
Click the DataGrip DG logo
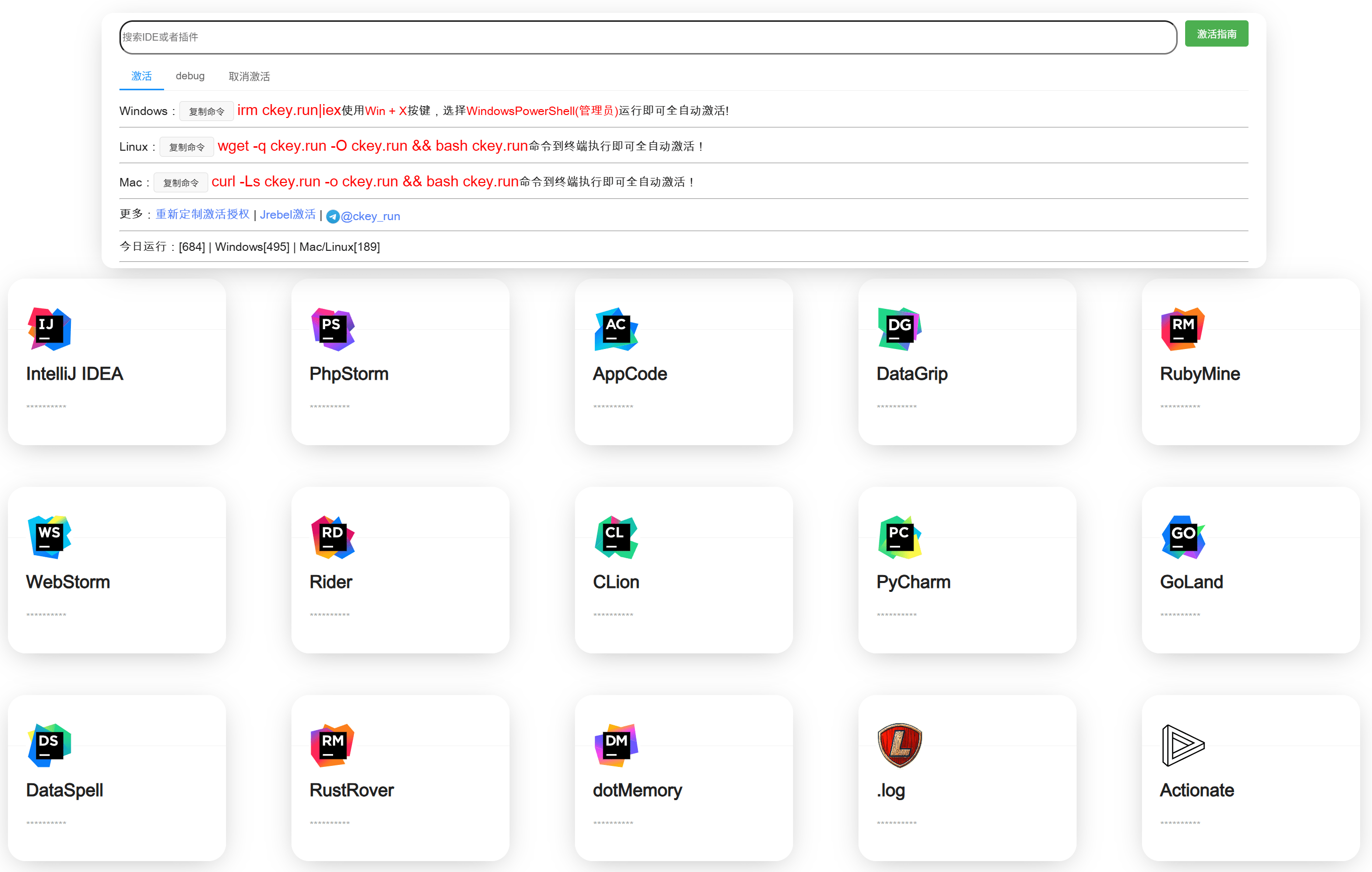coord(900,329)
